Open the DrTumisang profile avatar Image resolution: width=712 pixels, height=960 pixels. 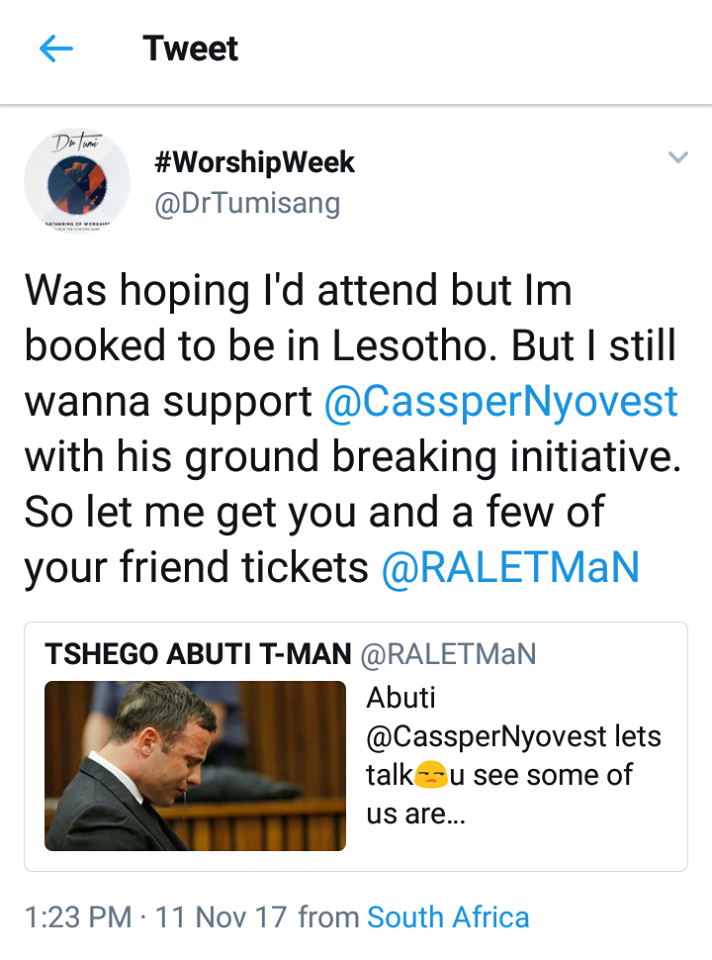coord(77,181)
